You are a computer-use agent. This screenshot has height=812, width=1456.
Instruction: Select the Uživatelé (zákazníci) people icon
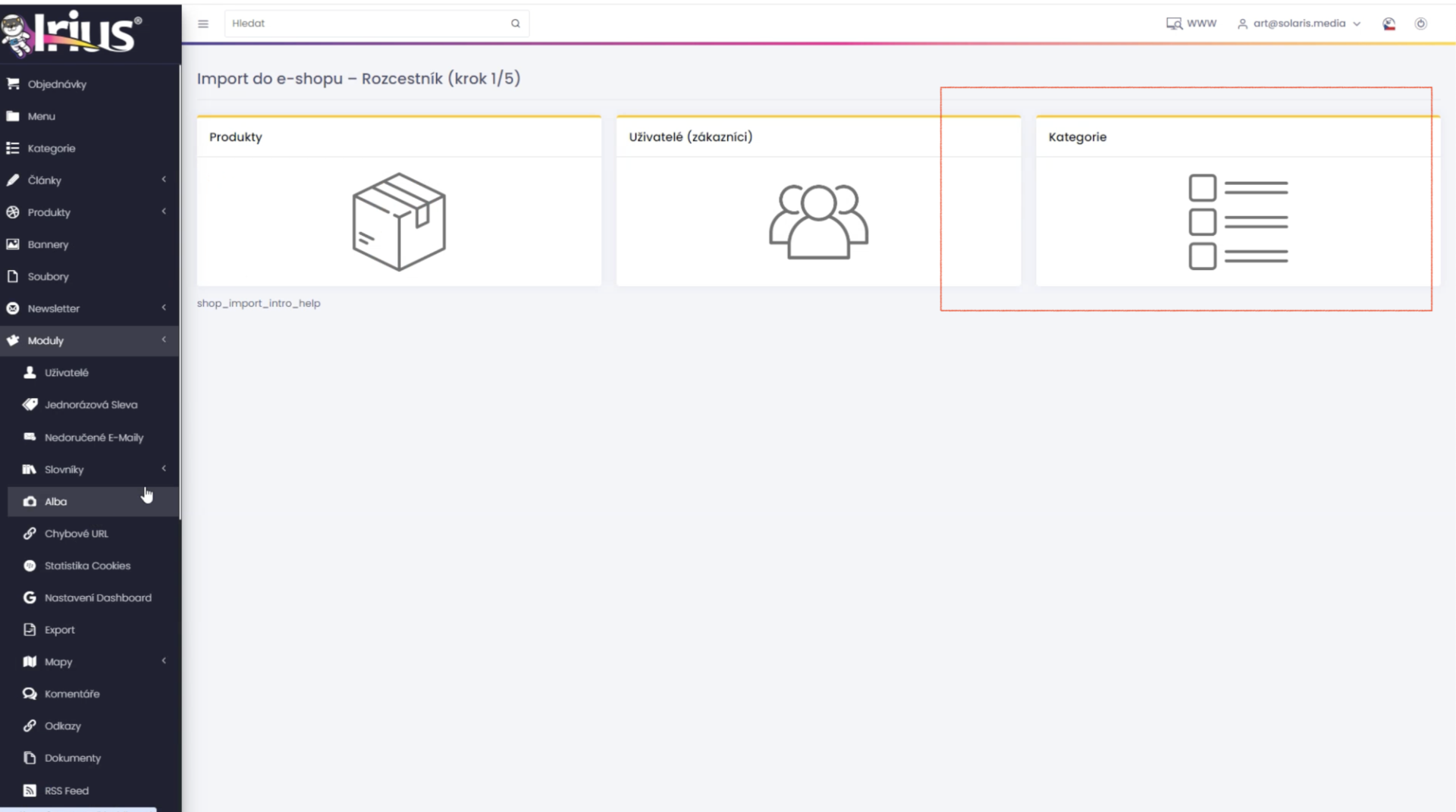point(818,221)
